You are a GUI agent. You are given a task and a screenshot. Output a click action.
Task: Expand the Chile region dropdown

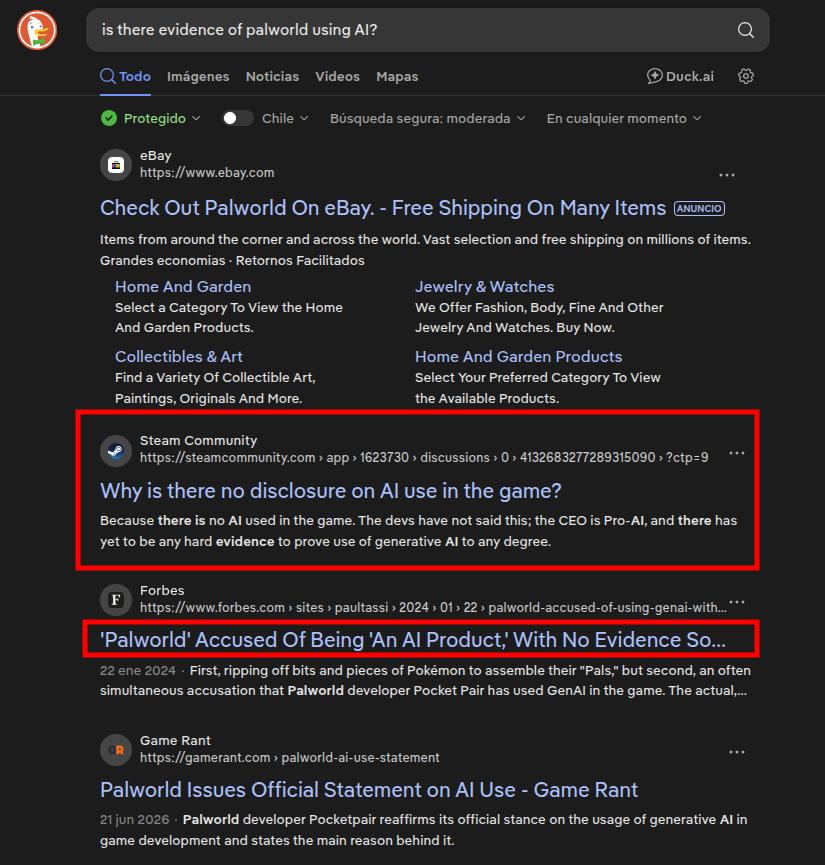coord(285,118)
